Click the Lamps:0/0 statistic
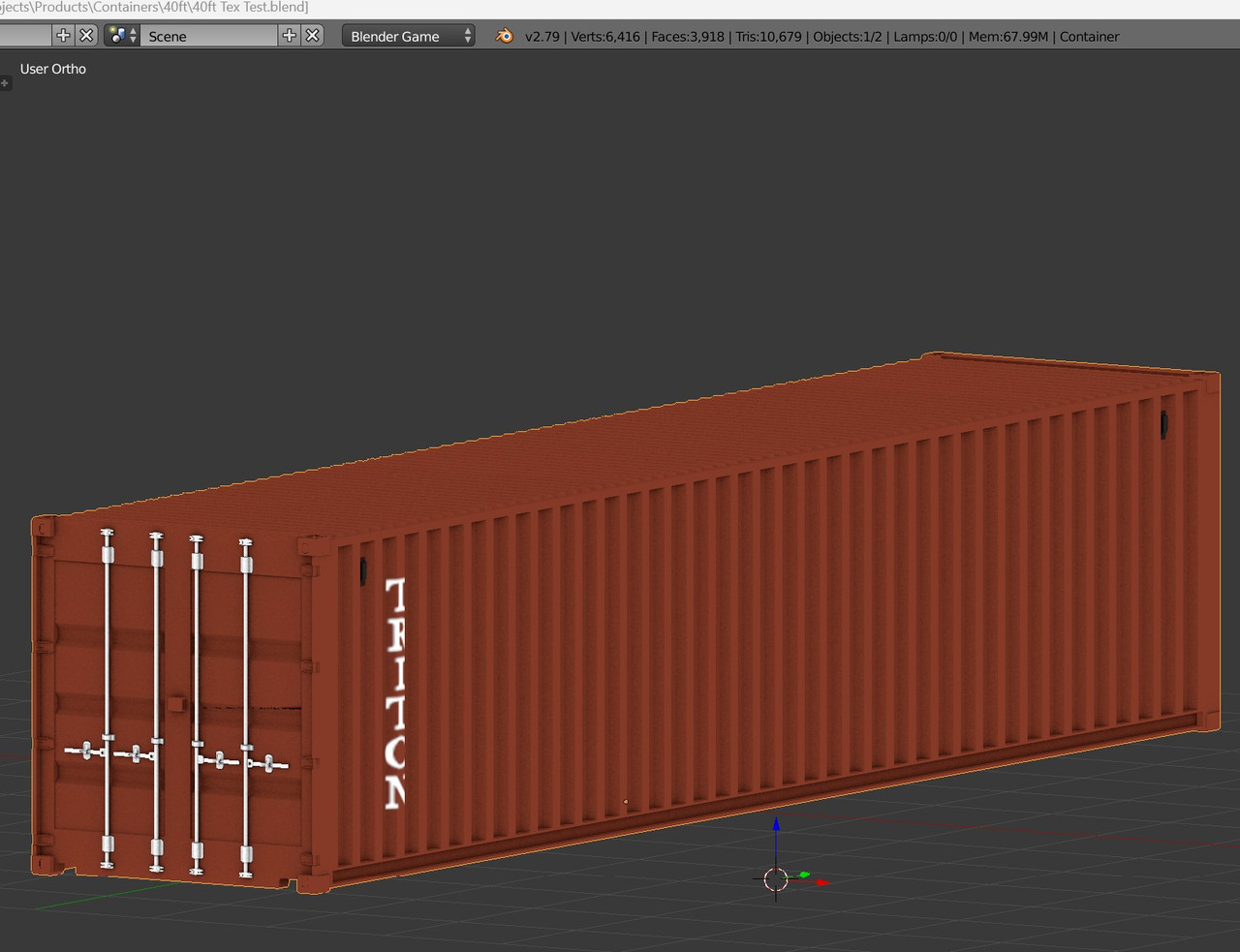This screenshot has width=1240, height=952. click(x=925, y=37)
